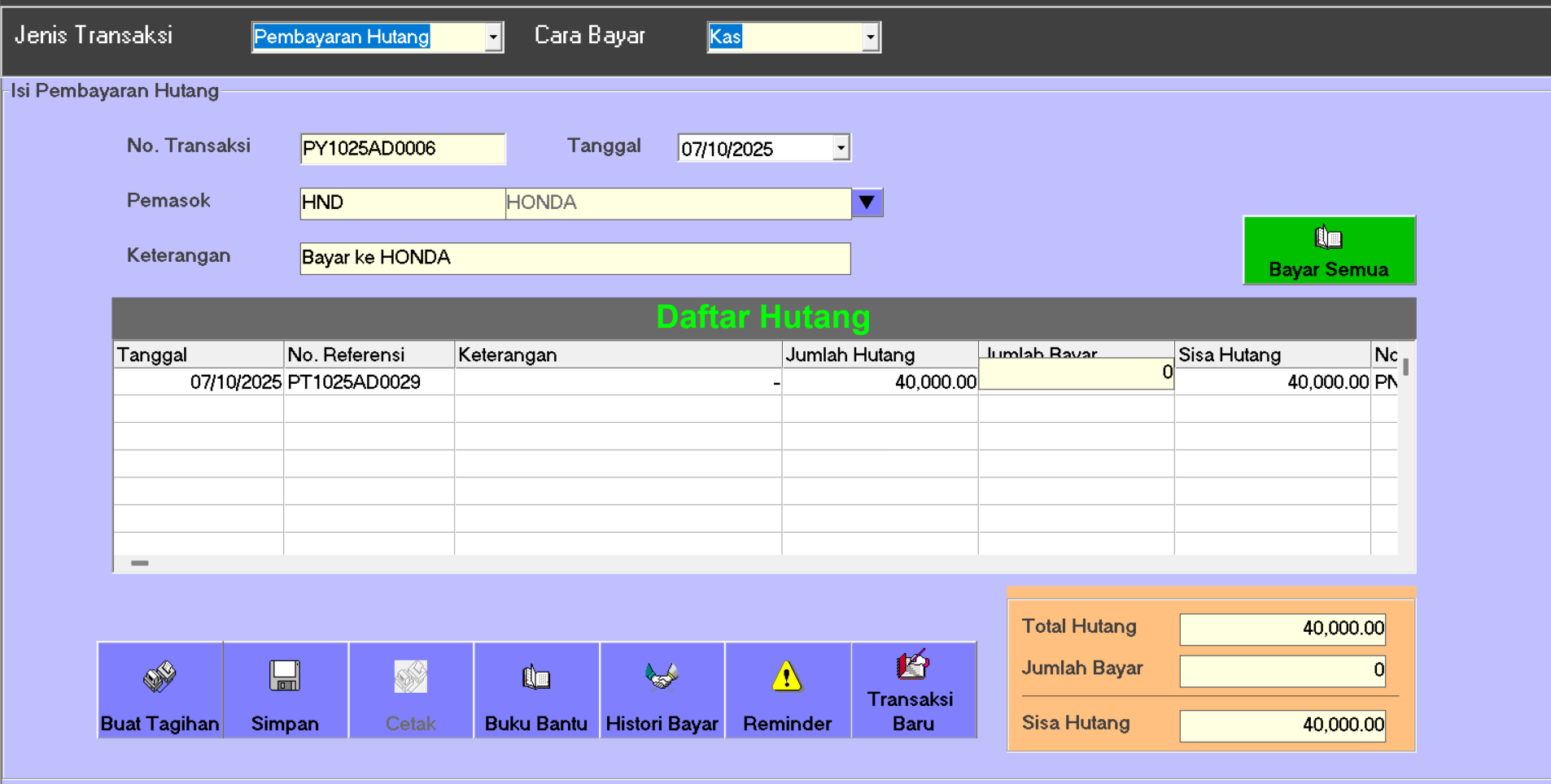Viewport: 1551px width, 784px height.
Task: Expand the Pemasok supplier list arrow
Action: pos(867,203)
